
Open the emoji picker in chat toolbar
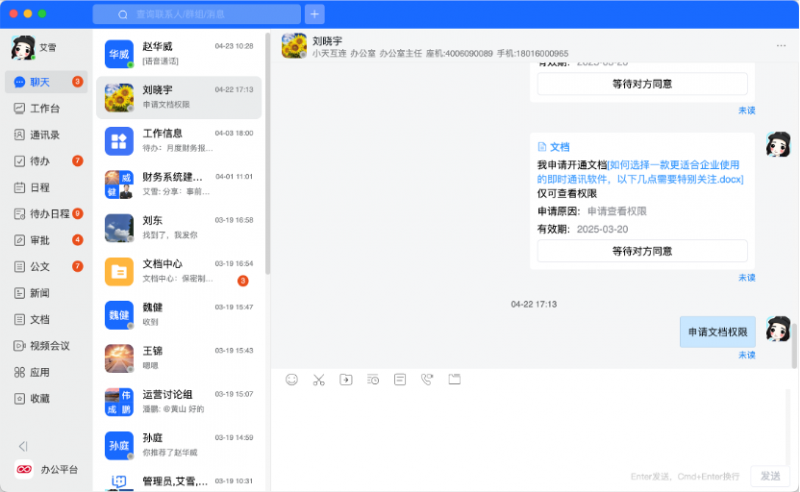click(292, 380)
